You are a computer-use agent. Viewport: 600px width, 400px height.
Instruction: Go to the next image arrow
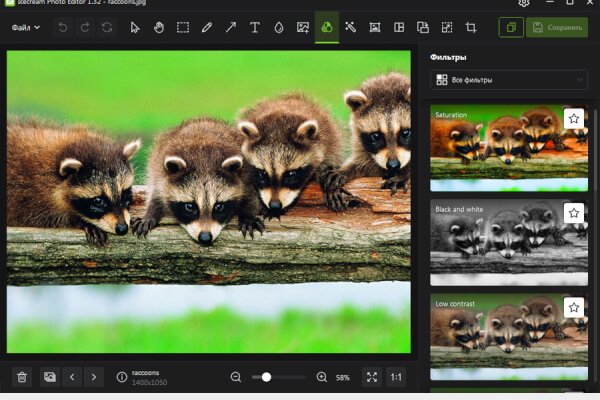pos(94,377)
